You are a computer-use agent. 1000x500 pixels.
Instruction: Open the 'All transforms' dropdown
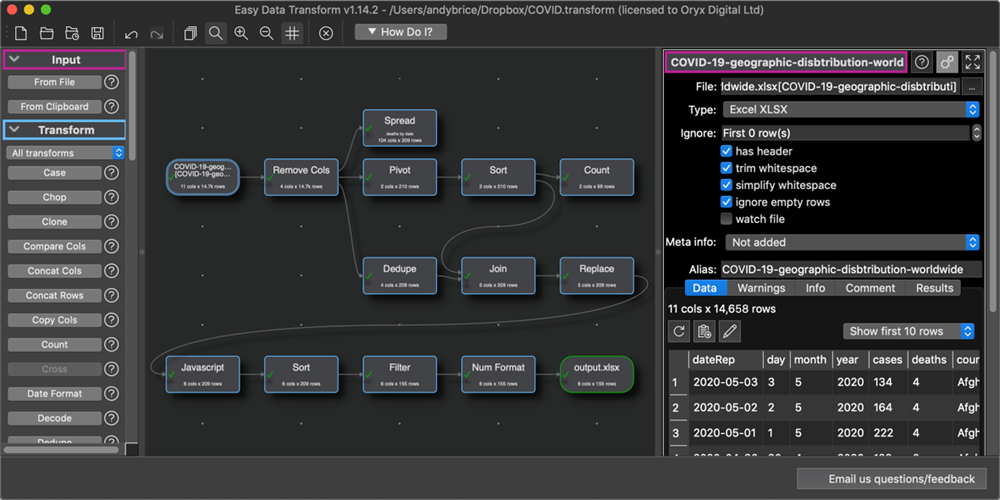(66, 153)
